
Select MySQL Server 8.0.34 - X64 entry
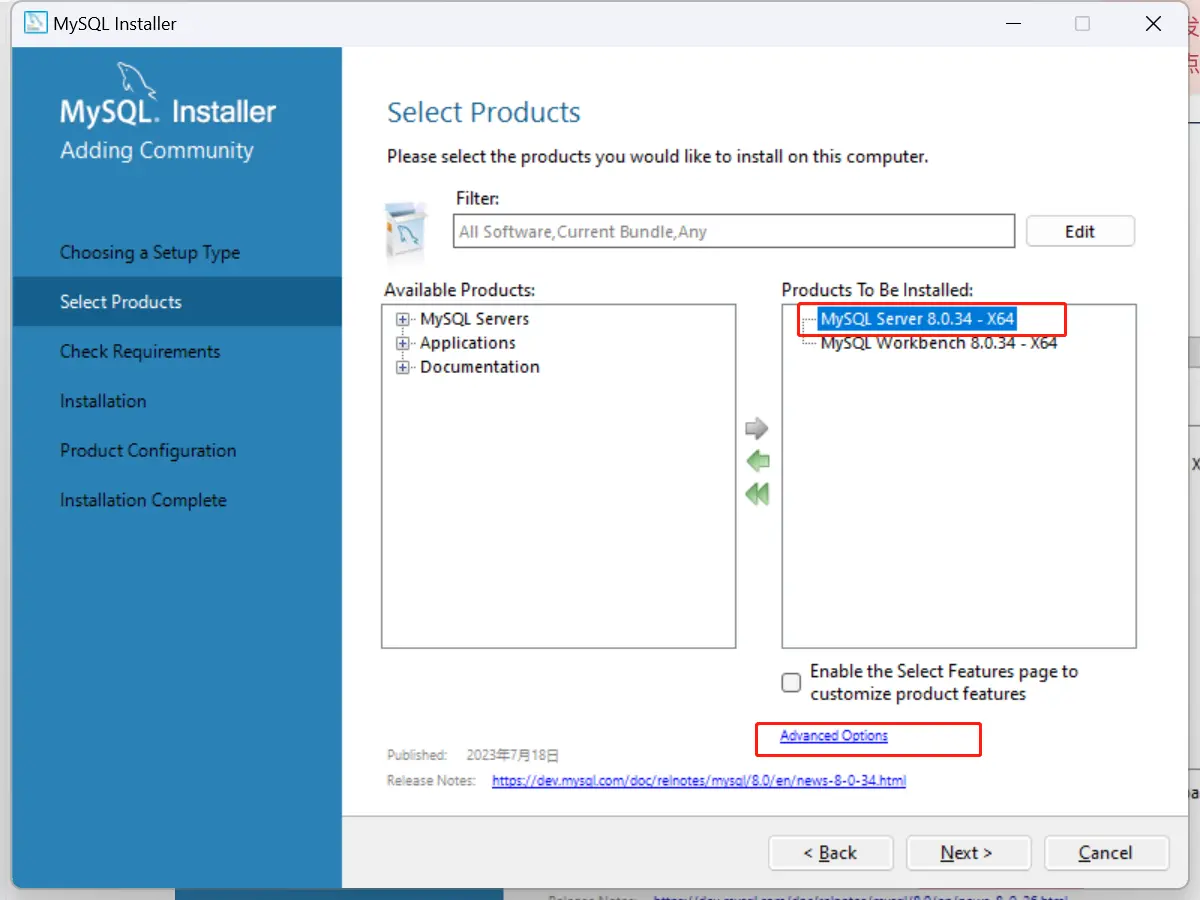click(x=917, y=319)
